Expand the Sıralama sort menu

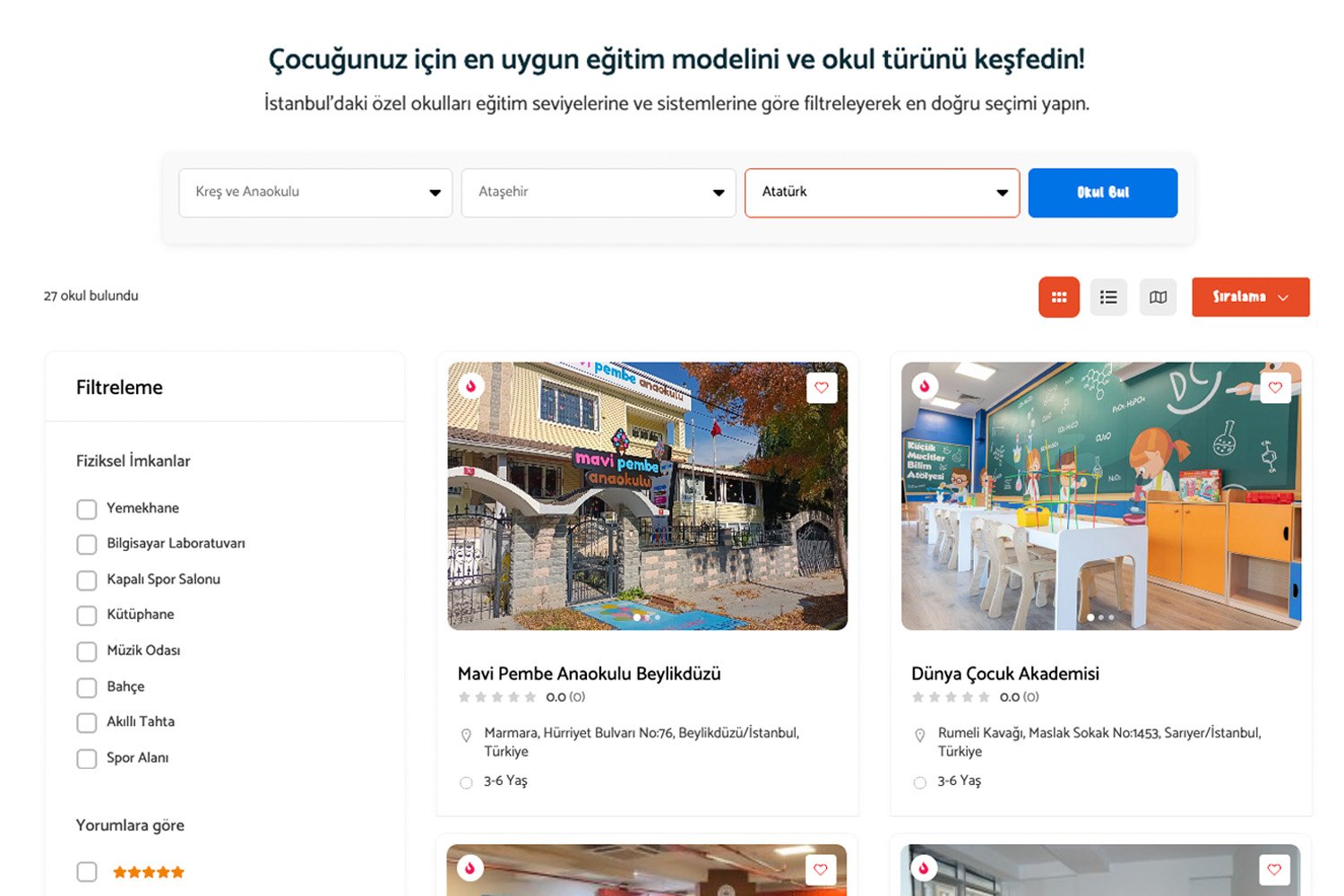click(1251, 297)
